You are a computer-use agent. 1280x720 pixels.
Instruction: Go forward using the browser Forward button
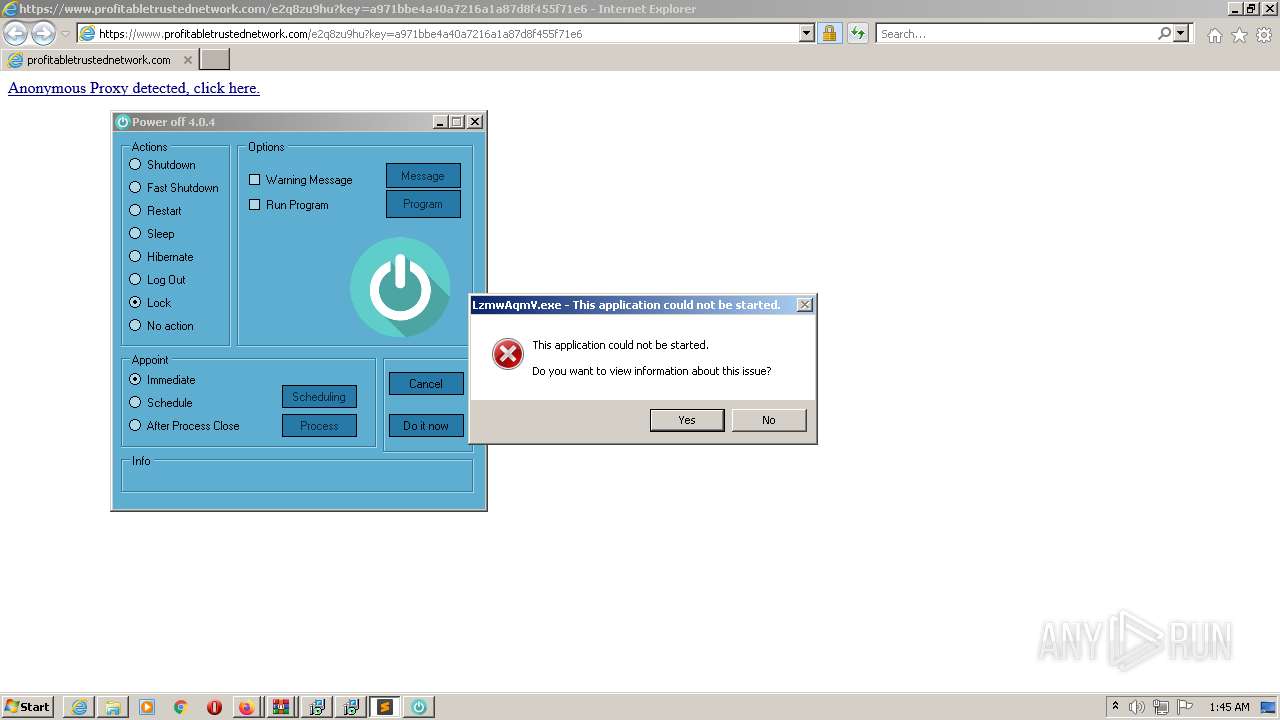click(x=43, y=33)
